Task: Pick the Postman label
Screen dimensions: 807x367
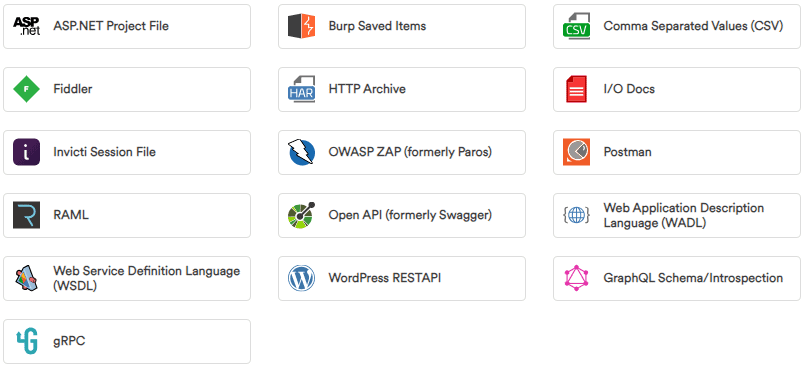Action: (627, 152)
